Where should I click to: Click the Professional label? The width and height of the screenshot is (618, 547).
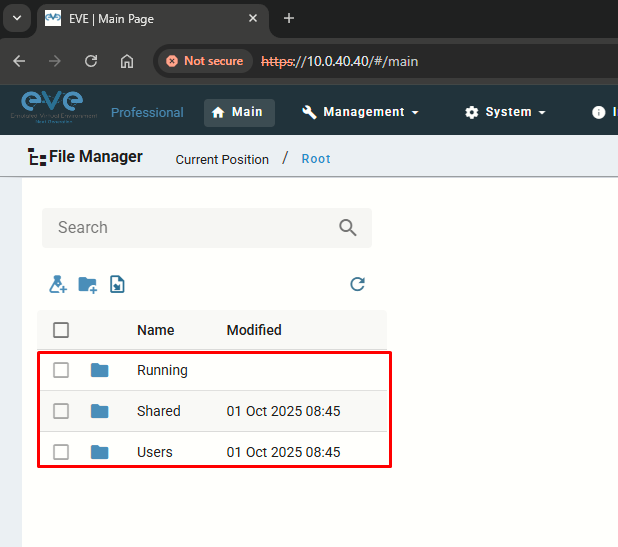click(147, 113)
